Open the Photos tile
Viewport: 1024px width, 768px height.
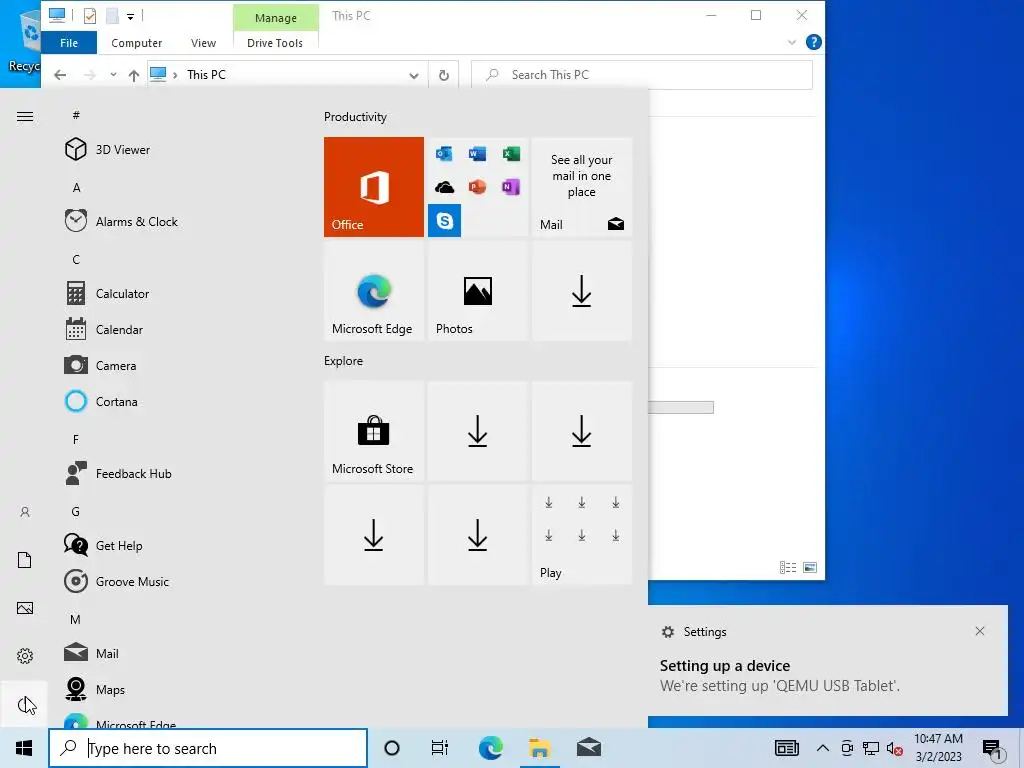click(x=477, y=291)
